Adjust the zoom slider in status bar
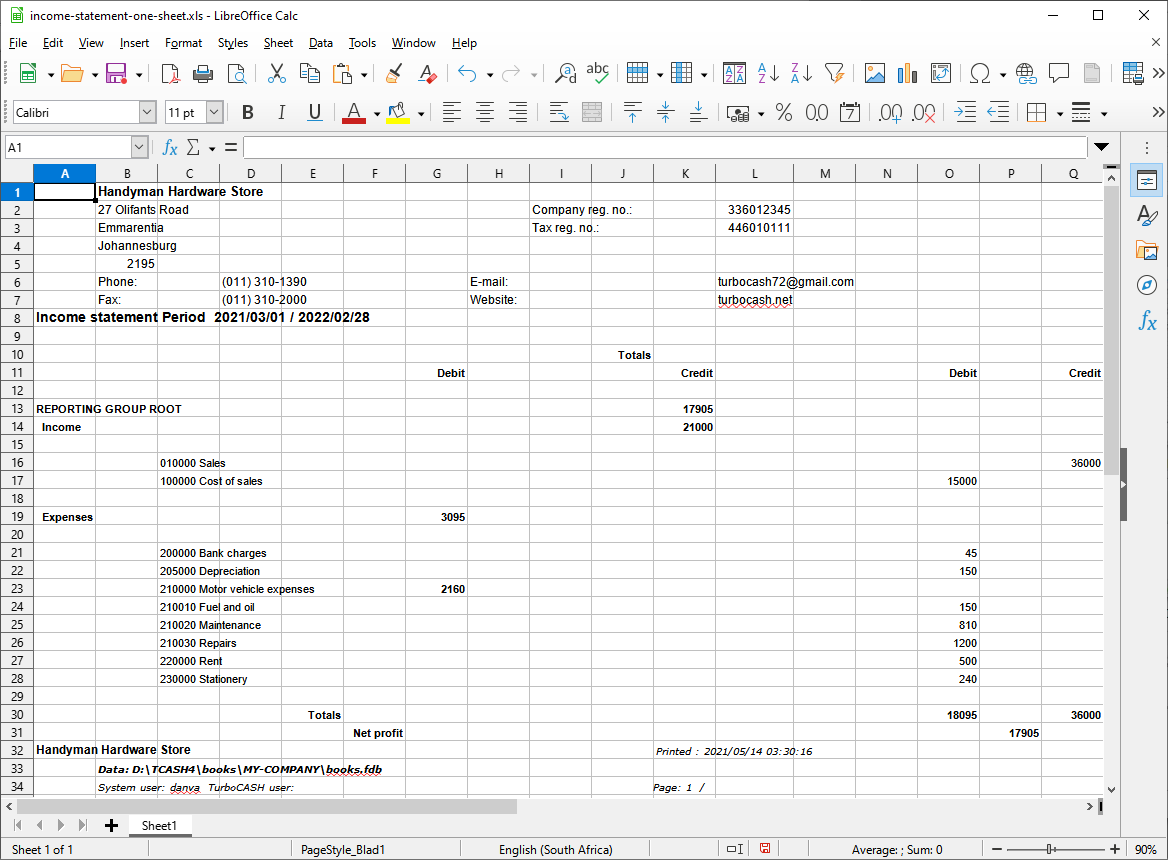This screenshot has height=860, width=1168. click(1050, 850)
